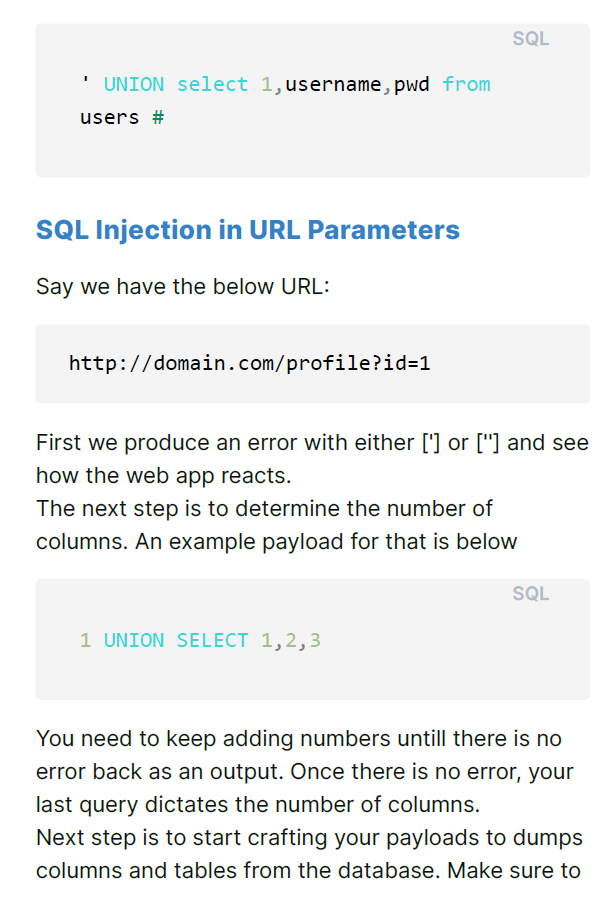Click the SQL label on the 1,2,3 code block
This screenshot has width=607, height=906.
click(530, 593)
